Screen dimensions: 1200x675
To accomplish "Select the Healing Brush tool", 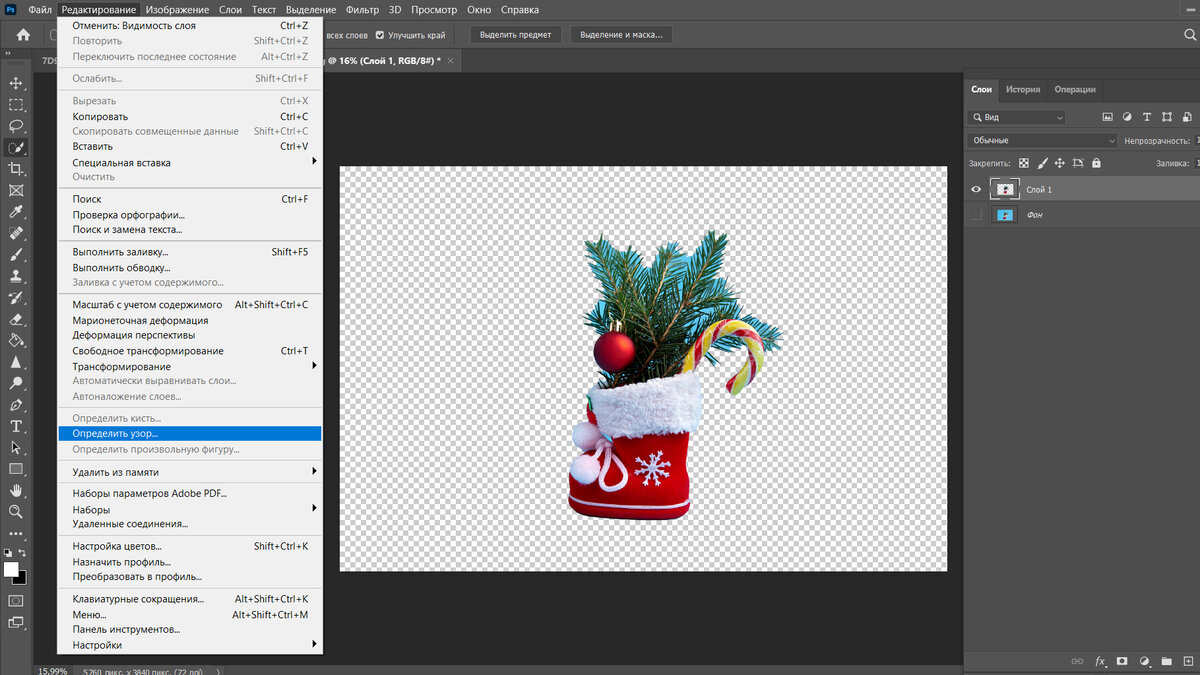I will click(x=16, y=233).
